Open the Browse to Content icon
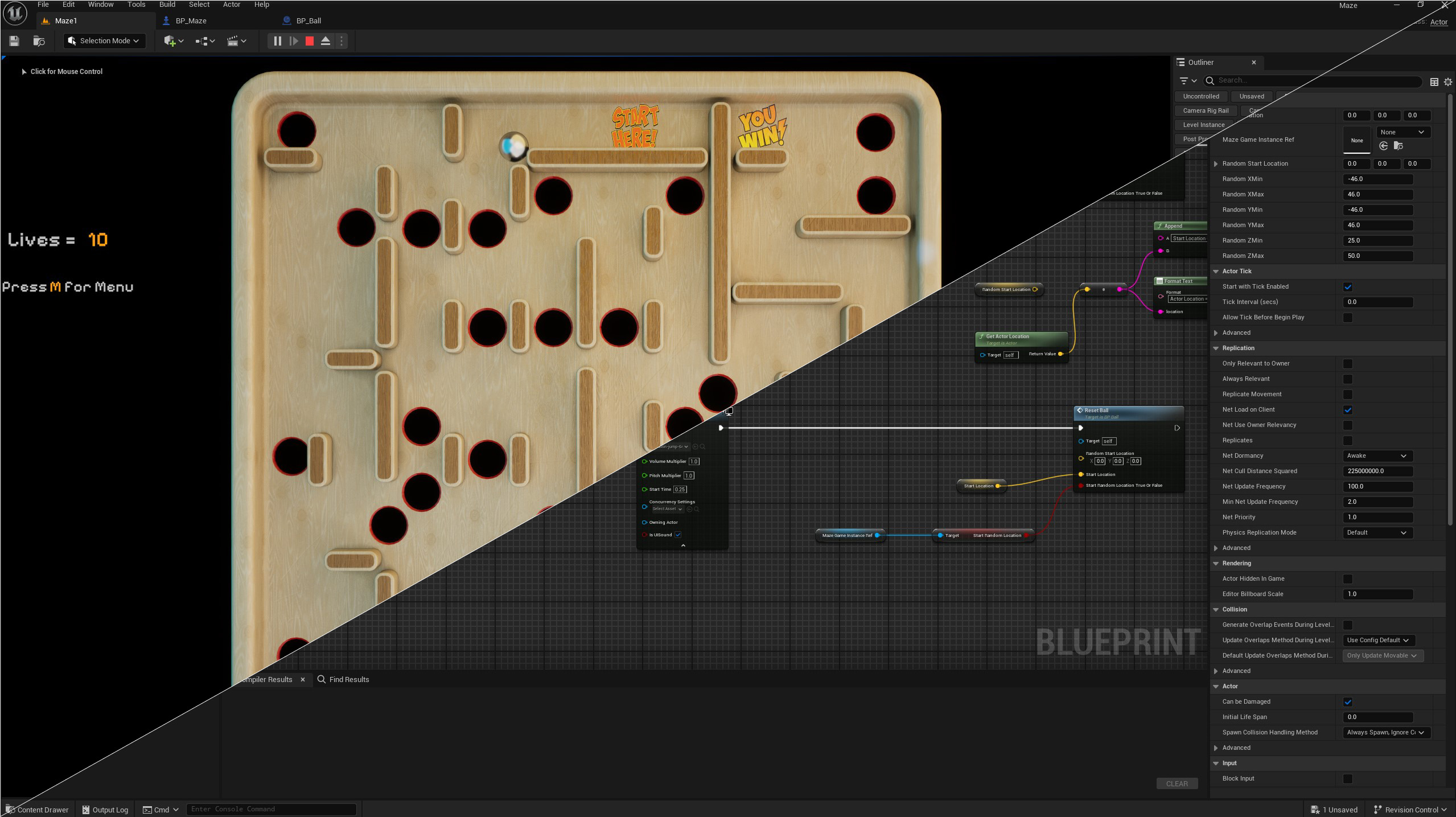Screen dimensions: 1456x817 pos(39,41)
